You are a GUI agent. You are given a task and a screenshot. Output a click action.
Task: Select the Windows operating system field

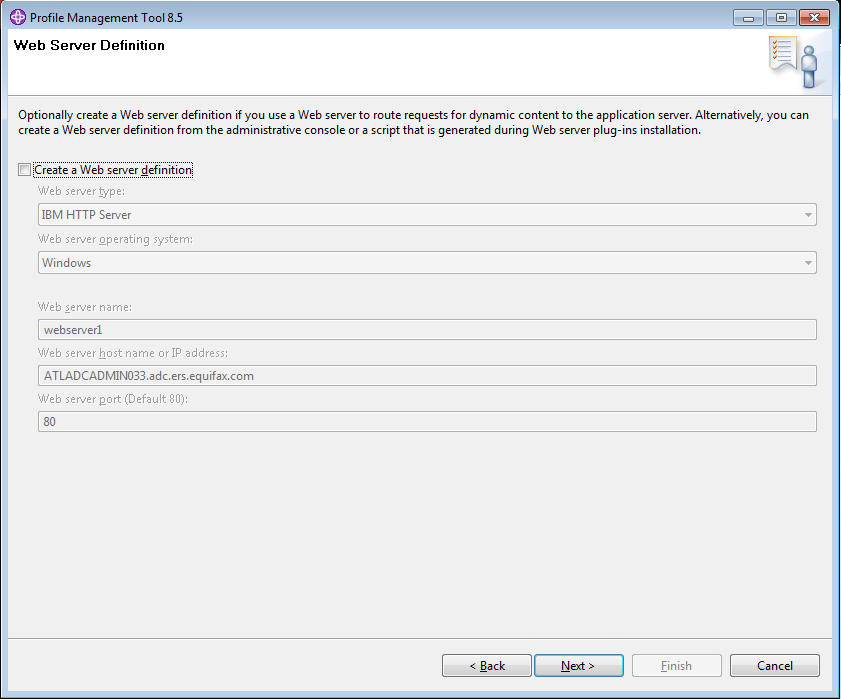[x=420, y=262]
